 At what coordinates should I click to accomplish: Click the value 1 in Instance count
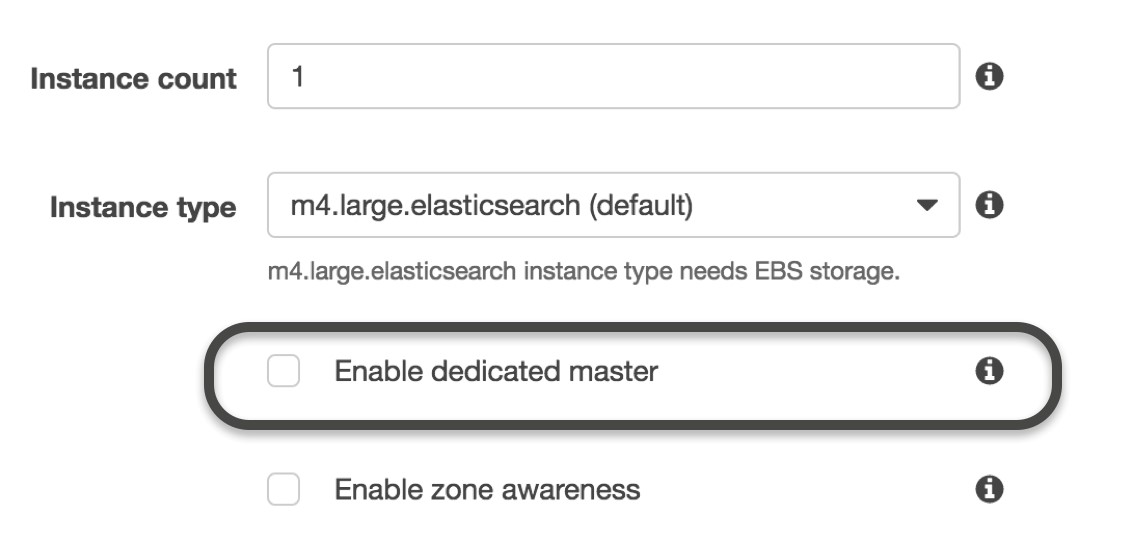coord(298,76)
